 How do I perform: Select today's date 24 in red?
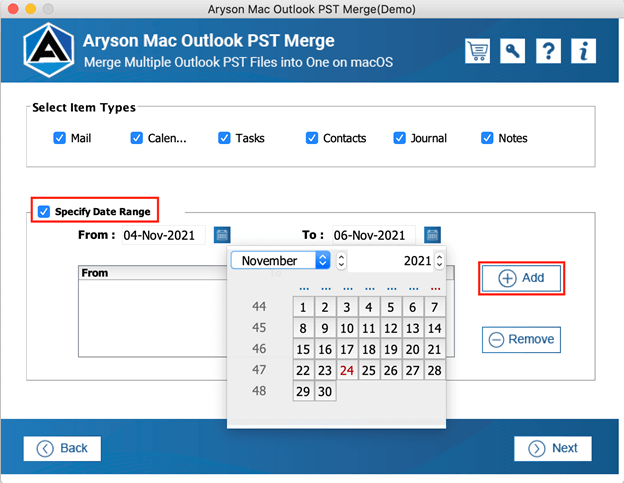[347, 370]
